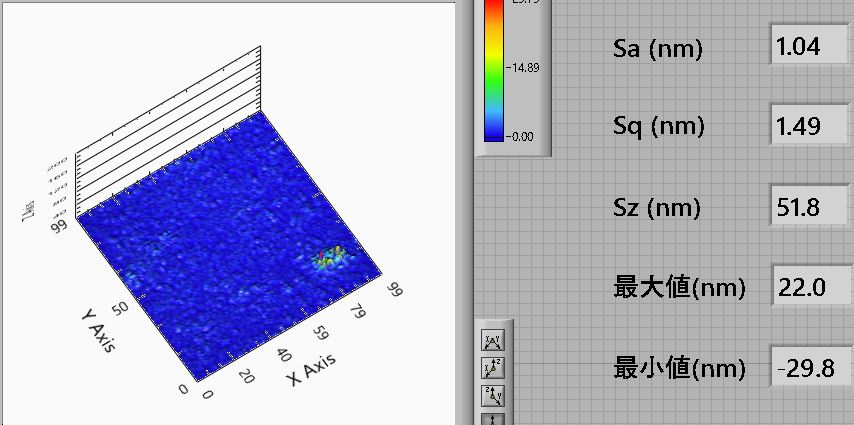
Task: Click the 0.00 color scale marker
Action: click(524, 135)
